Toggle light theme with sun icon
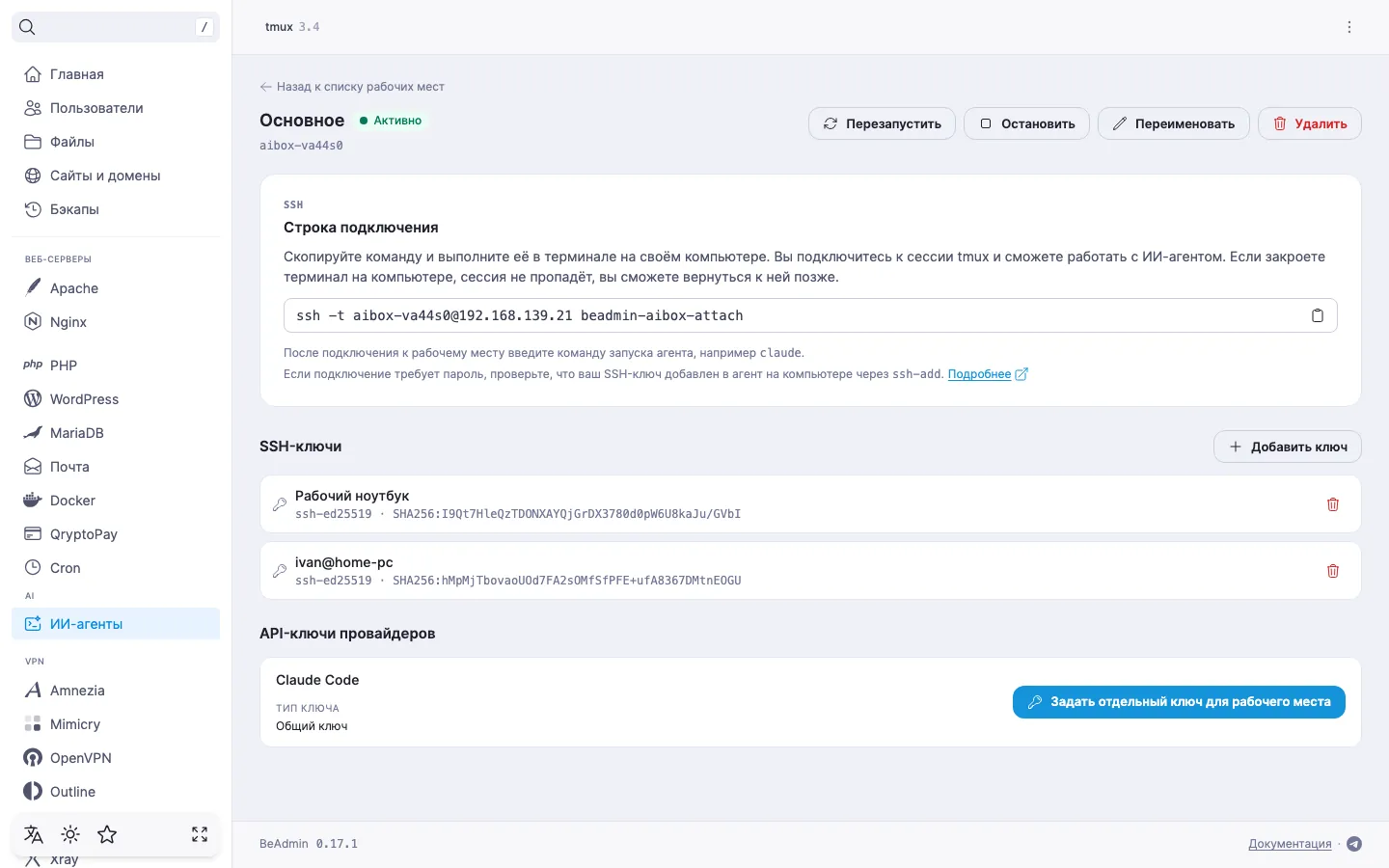The image size is (1389, 868). tap(70, 834)
